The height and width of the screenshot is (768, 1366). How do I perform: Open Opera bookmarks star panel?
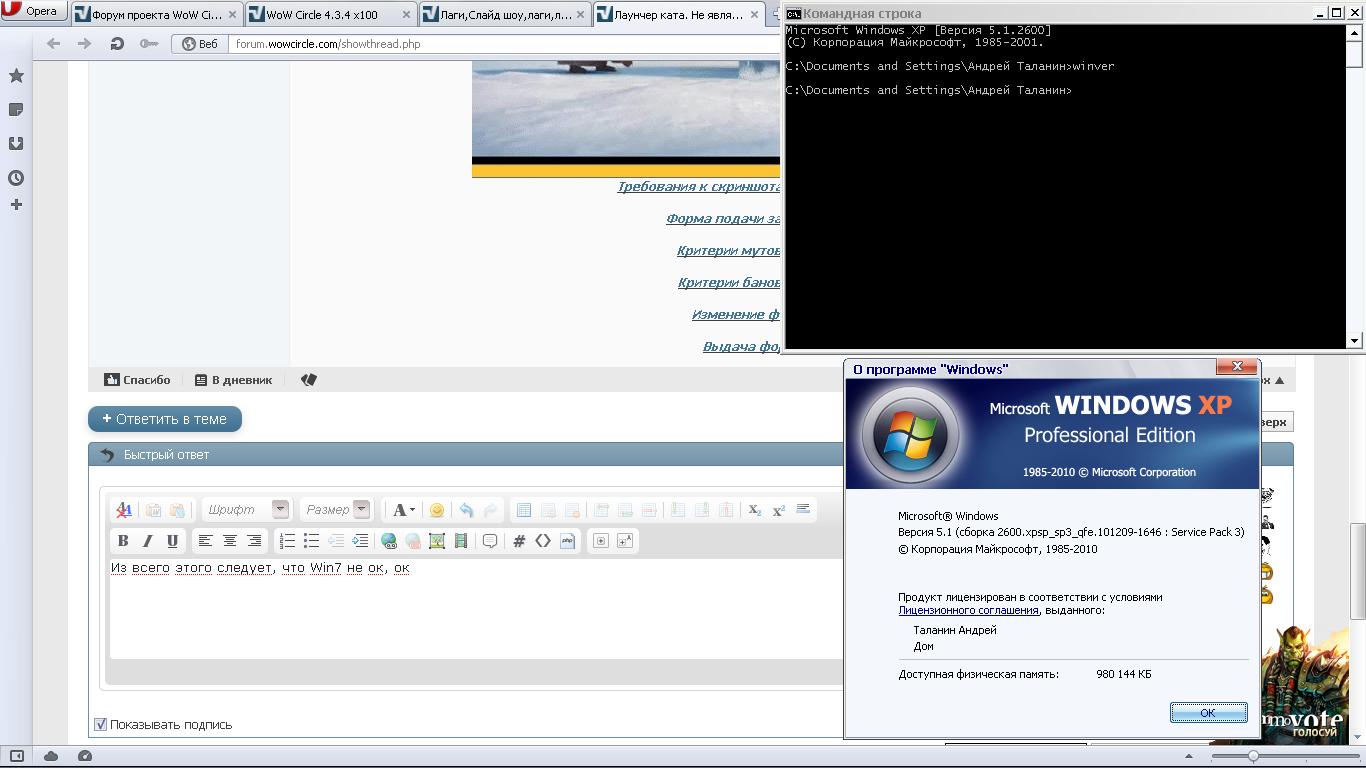[16, 76]
